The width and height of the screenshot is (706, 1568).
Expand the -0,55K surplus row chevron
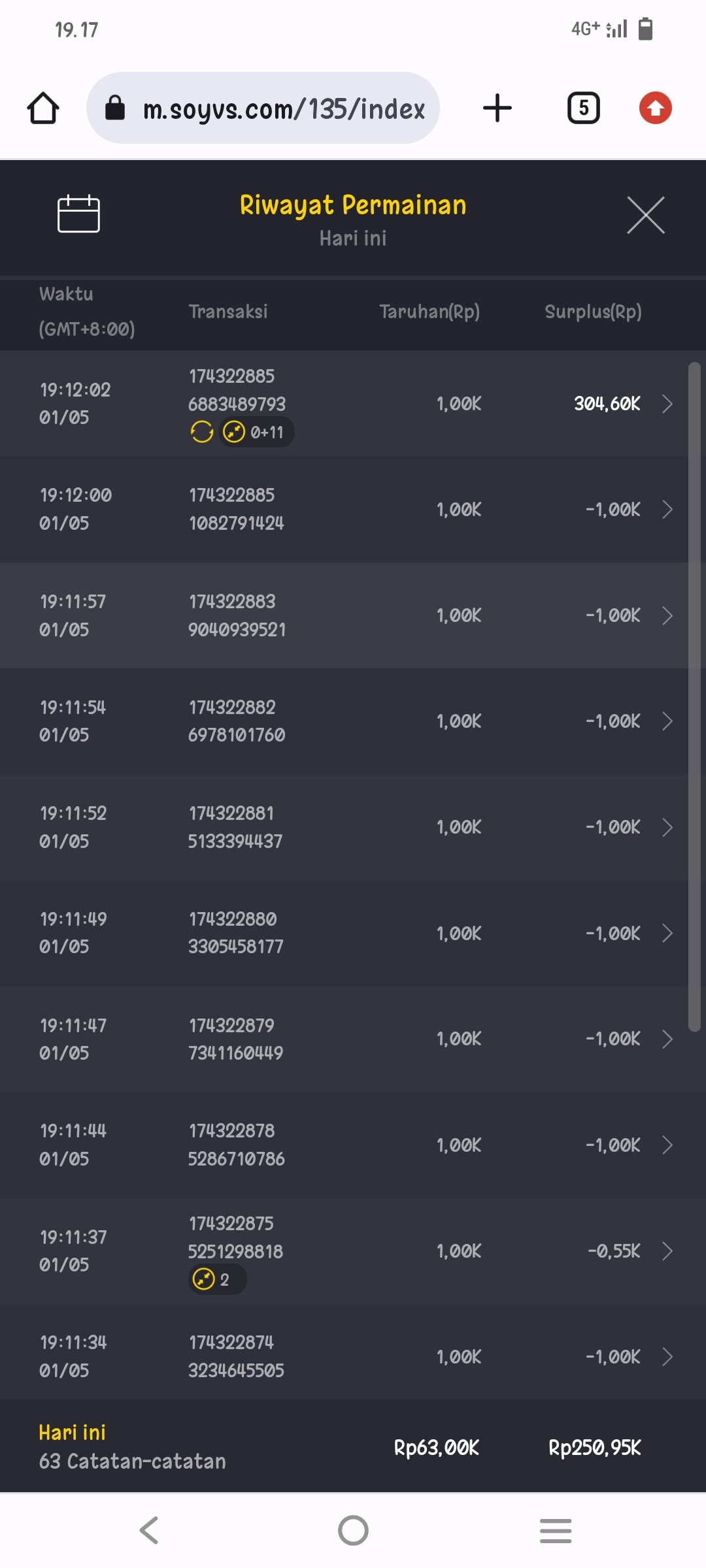pos(667,1251)
